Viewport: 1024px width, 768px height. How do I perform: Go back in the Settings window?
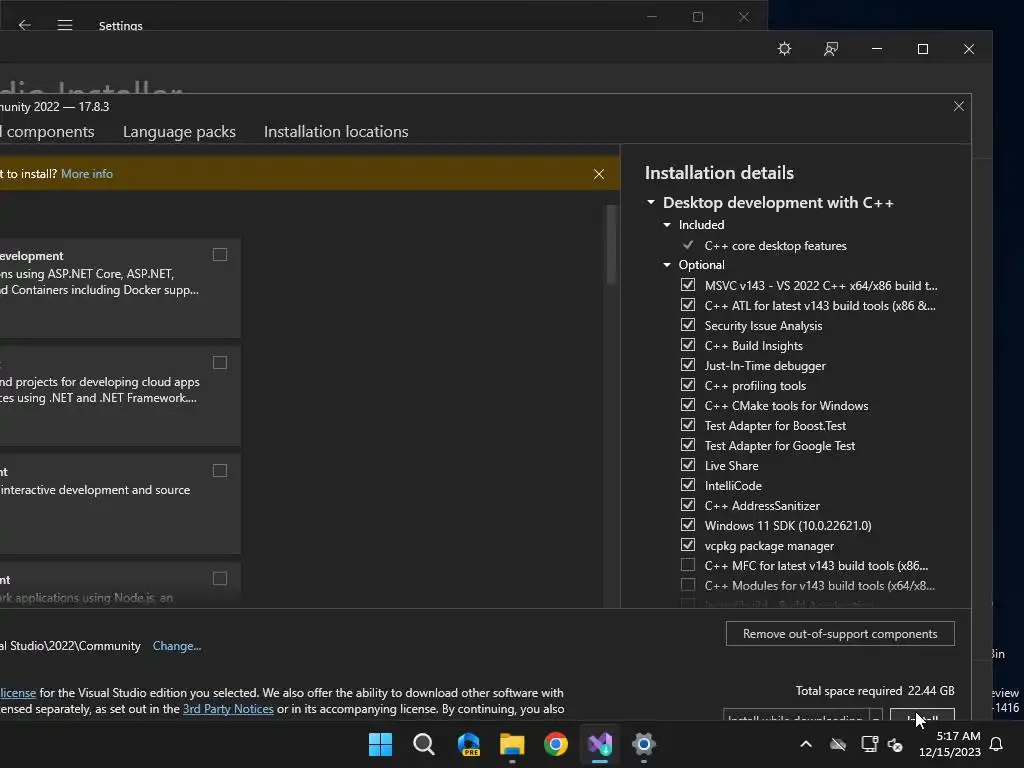25,25
